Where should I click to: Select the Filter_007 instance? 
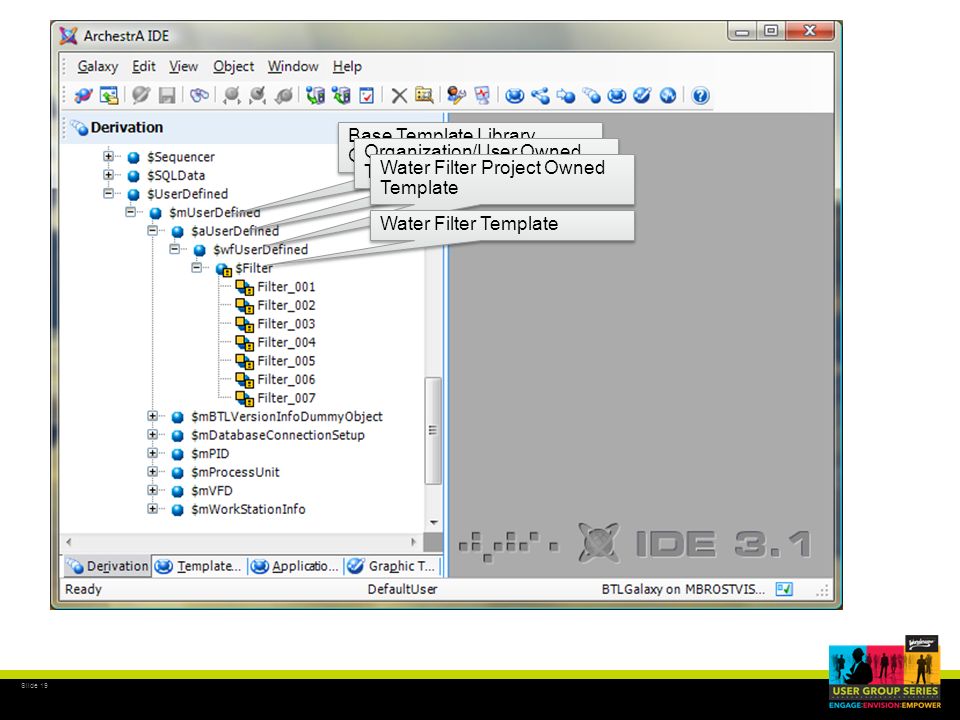286,398
